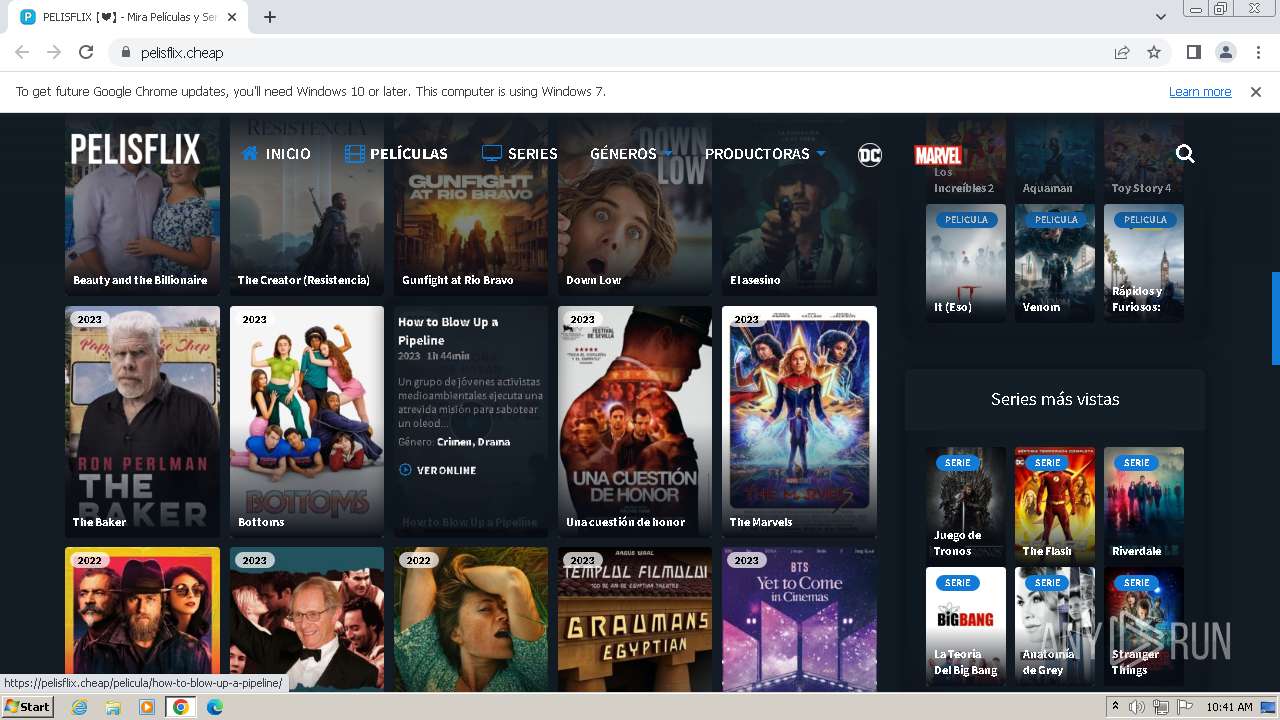
Task: Open the PELÍCULAS menu item
Action: pyautogui.click(x=397, y=154)
